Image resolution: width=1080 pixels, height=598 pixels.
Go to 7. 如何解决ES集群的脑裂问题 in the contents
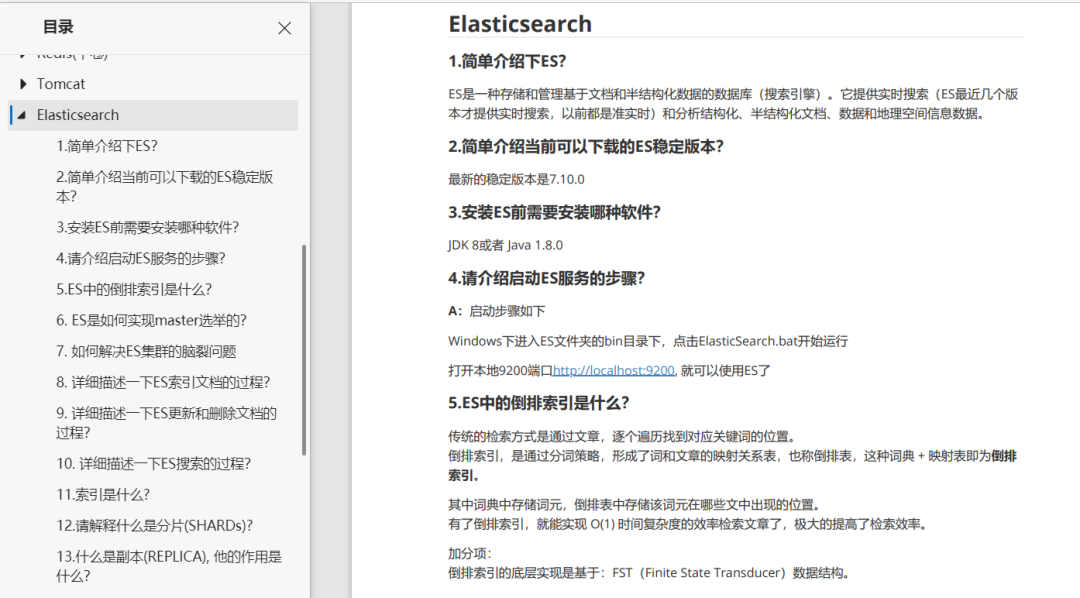pos(146,351)
